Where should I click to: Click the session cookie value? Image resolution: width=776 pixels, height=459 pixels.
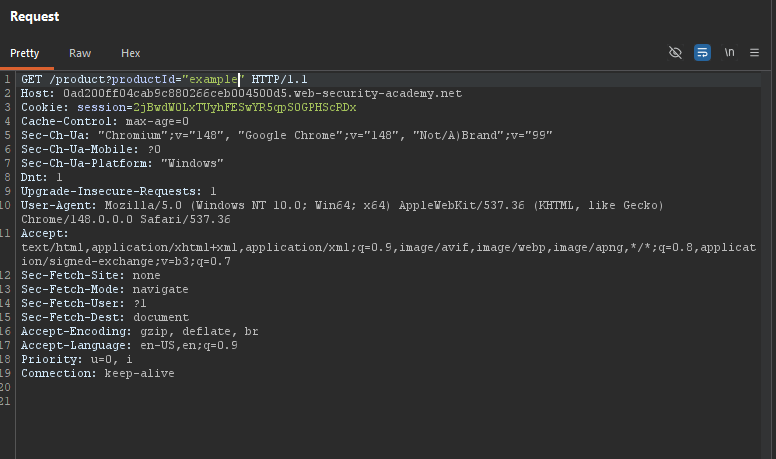(244, 107)
